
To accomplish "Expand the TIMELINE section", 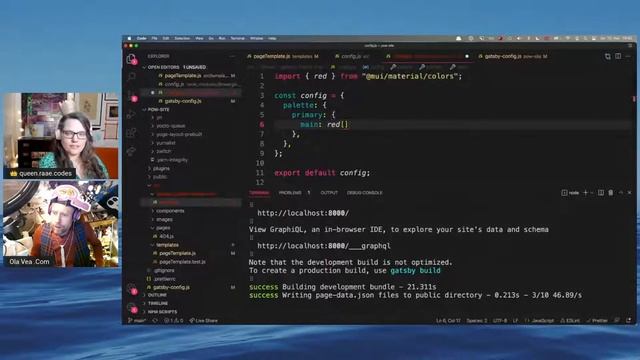I will tap(158, 304).
